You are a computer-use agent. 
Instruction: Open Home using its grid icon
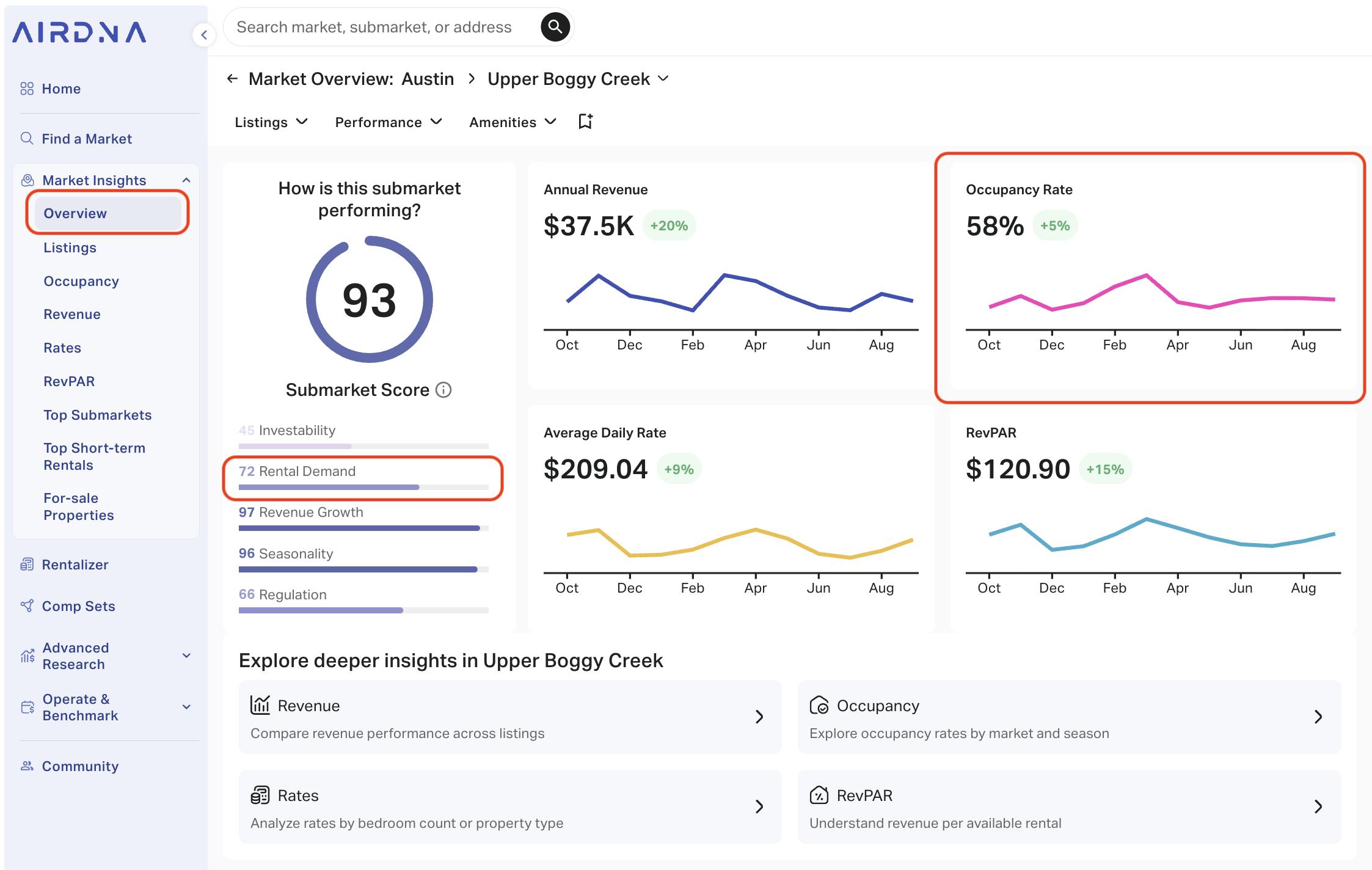coord(27,88)
